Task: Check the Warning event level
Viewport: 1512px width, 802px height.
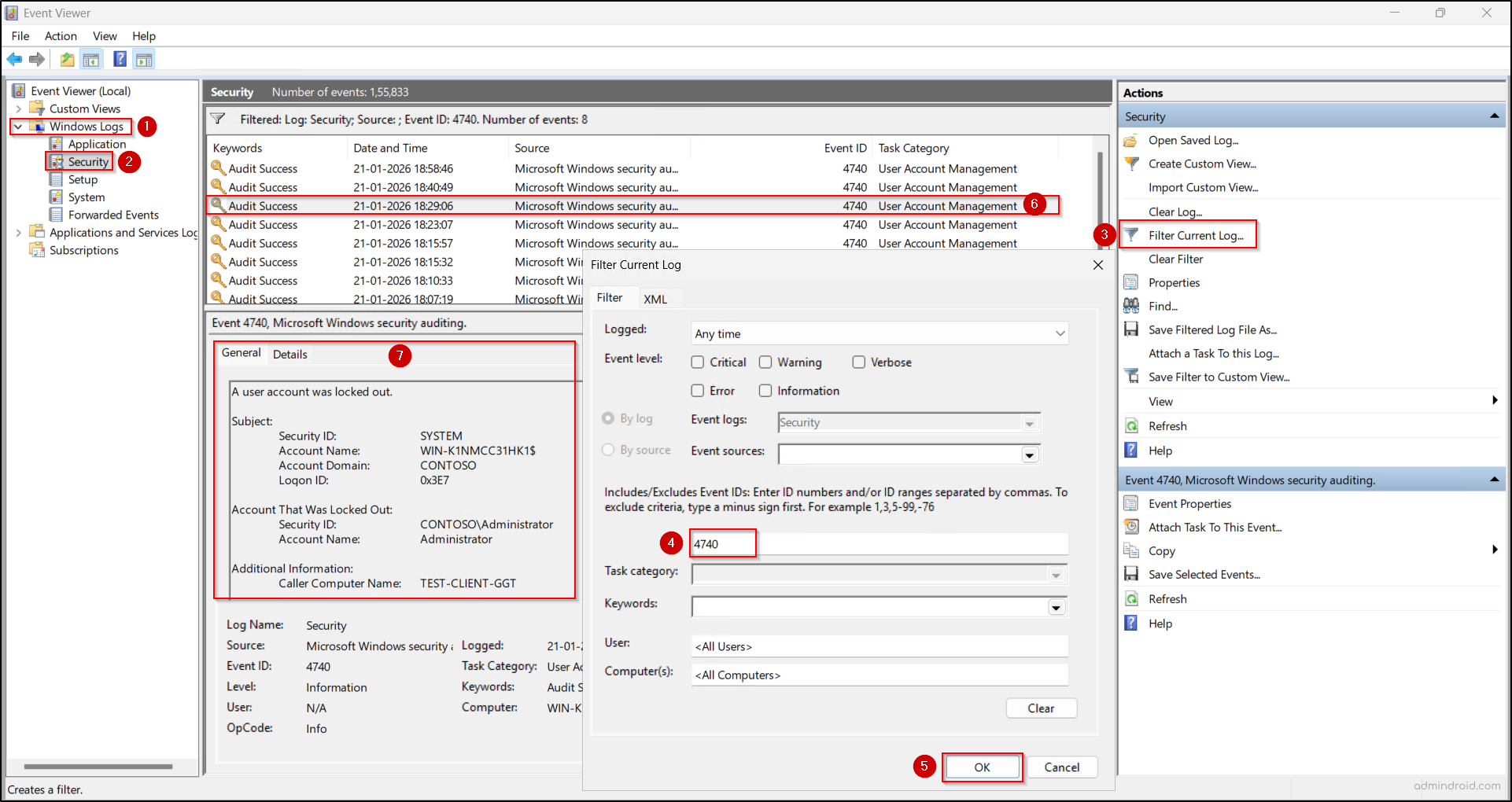Action: pos(765,362)
